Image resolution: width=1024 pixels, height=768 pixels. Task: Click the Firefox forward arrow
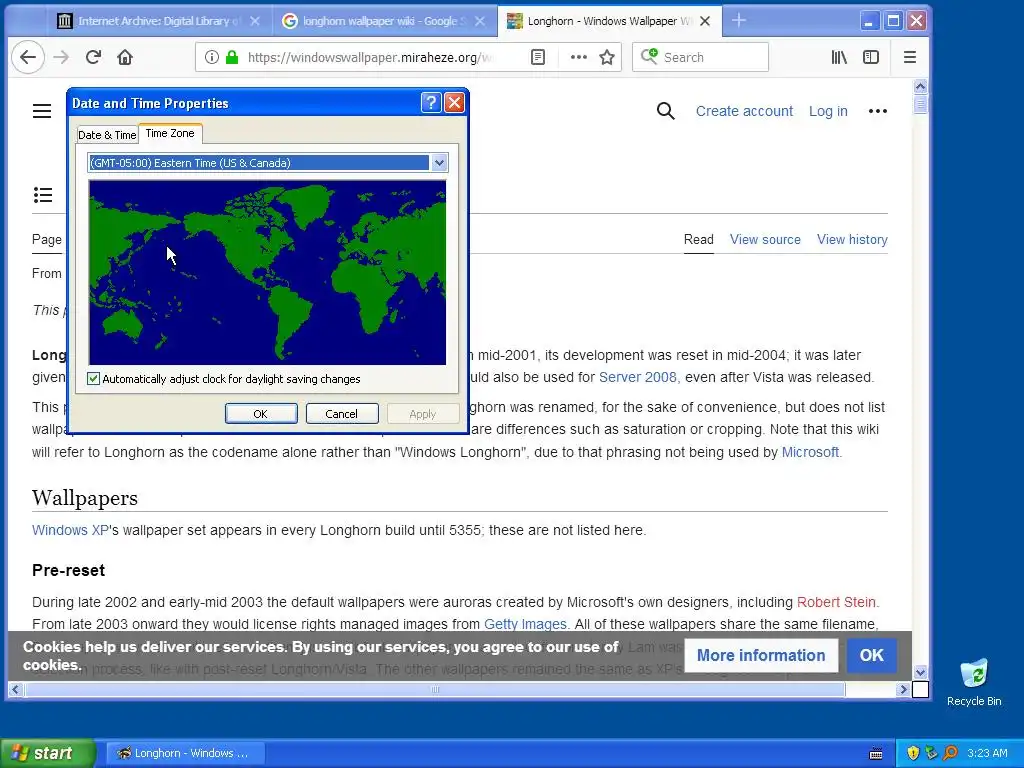tap(61, 57)
